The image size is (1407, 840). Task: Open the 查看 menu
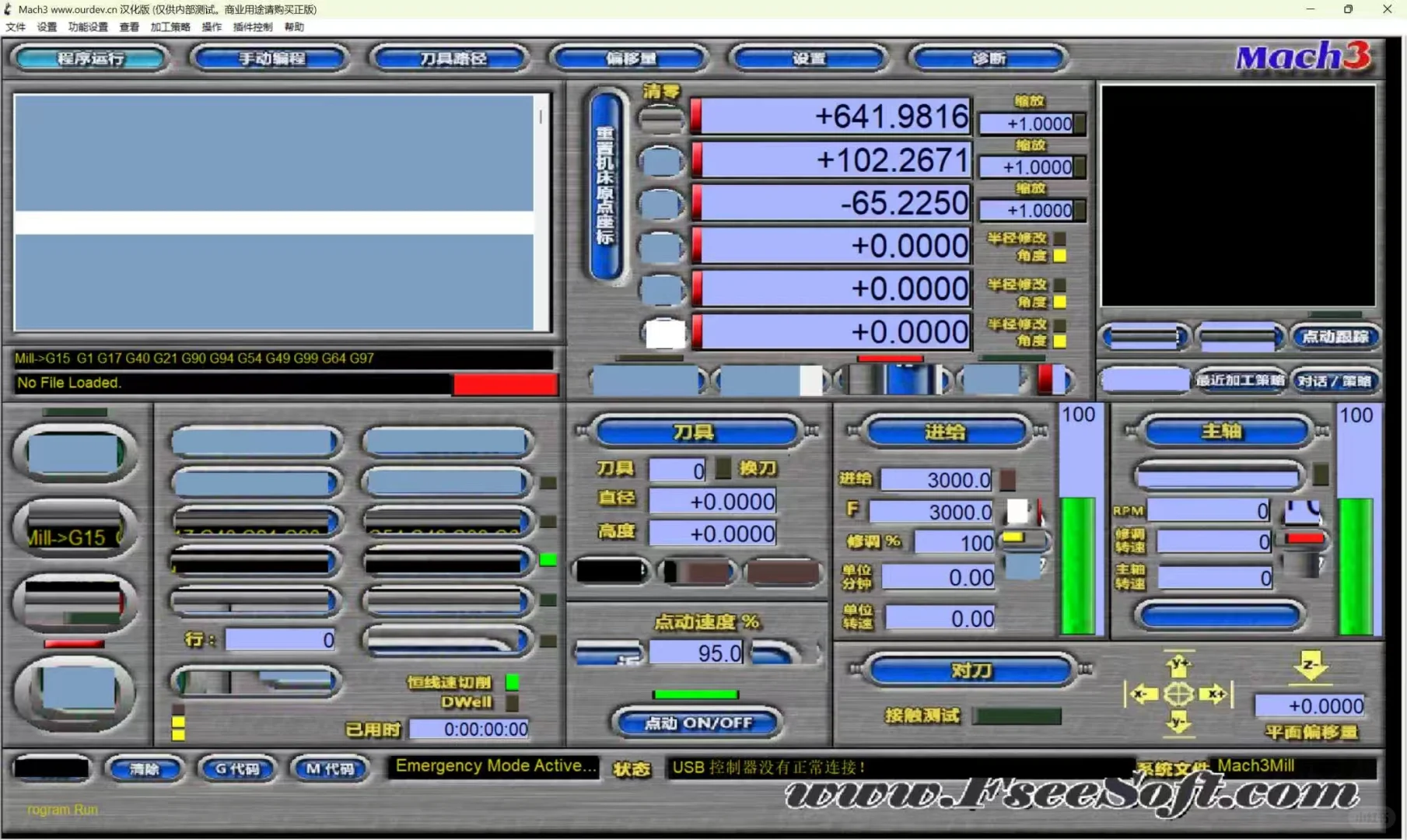[x=129, y=27]
